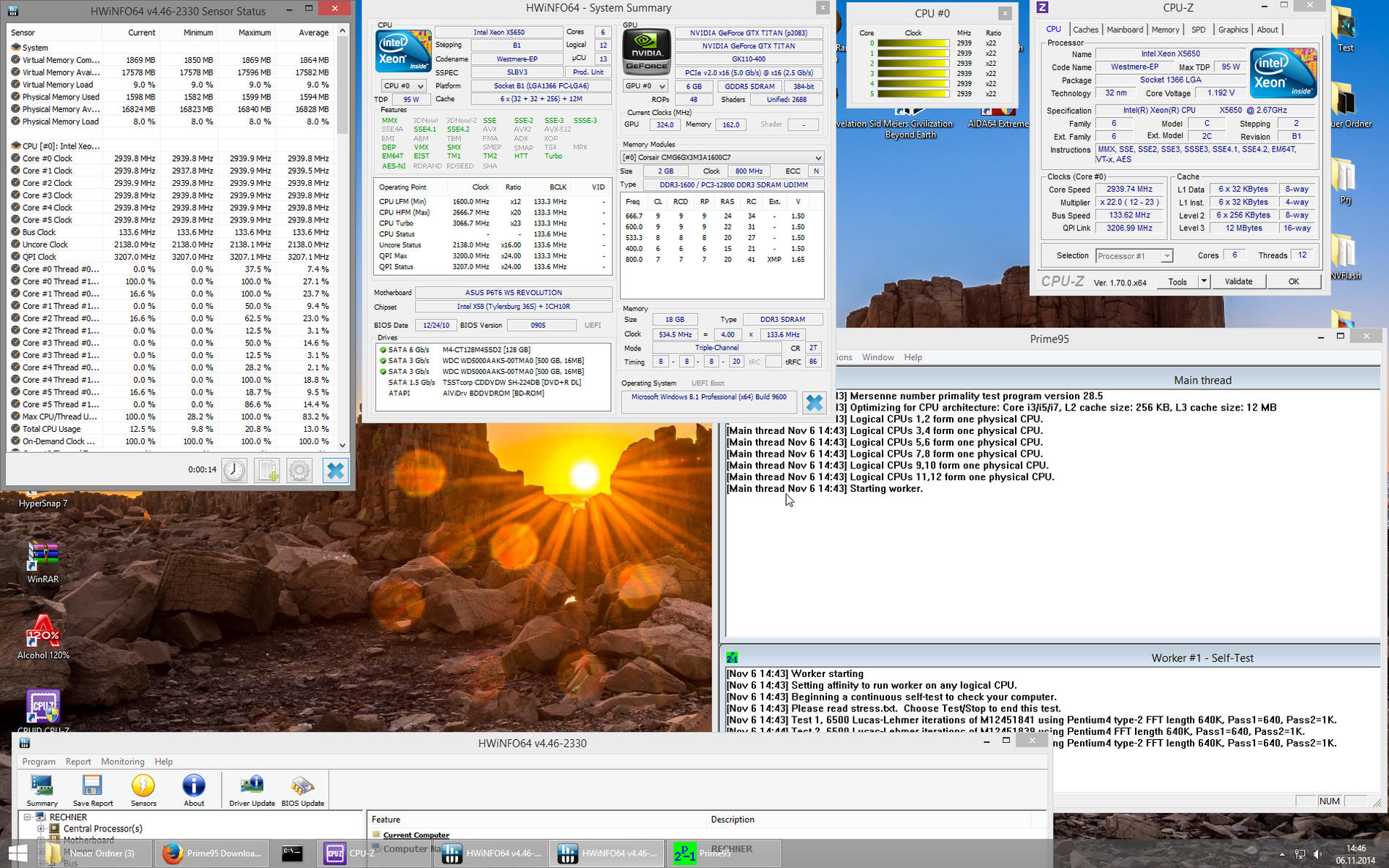Click the Tools button in CPU-Z

point(1178,282)
